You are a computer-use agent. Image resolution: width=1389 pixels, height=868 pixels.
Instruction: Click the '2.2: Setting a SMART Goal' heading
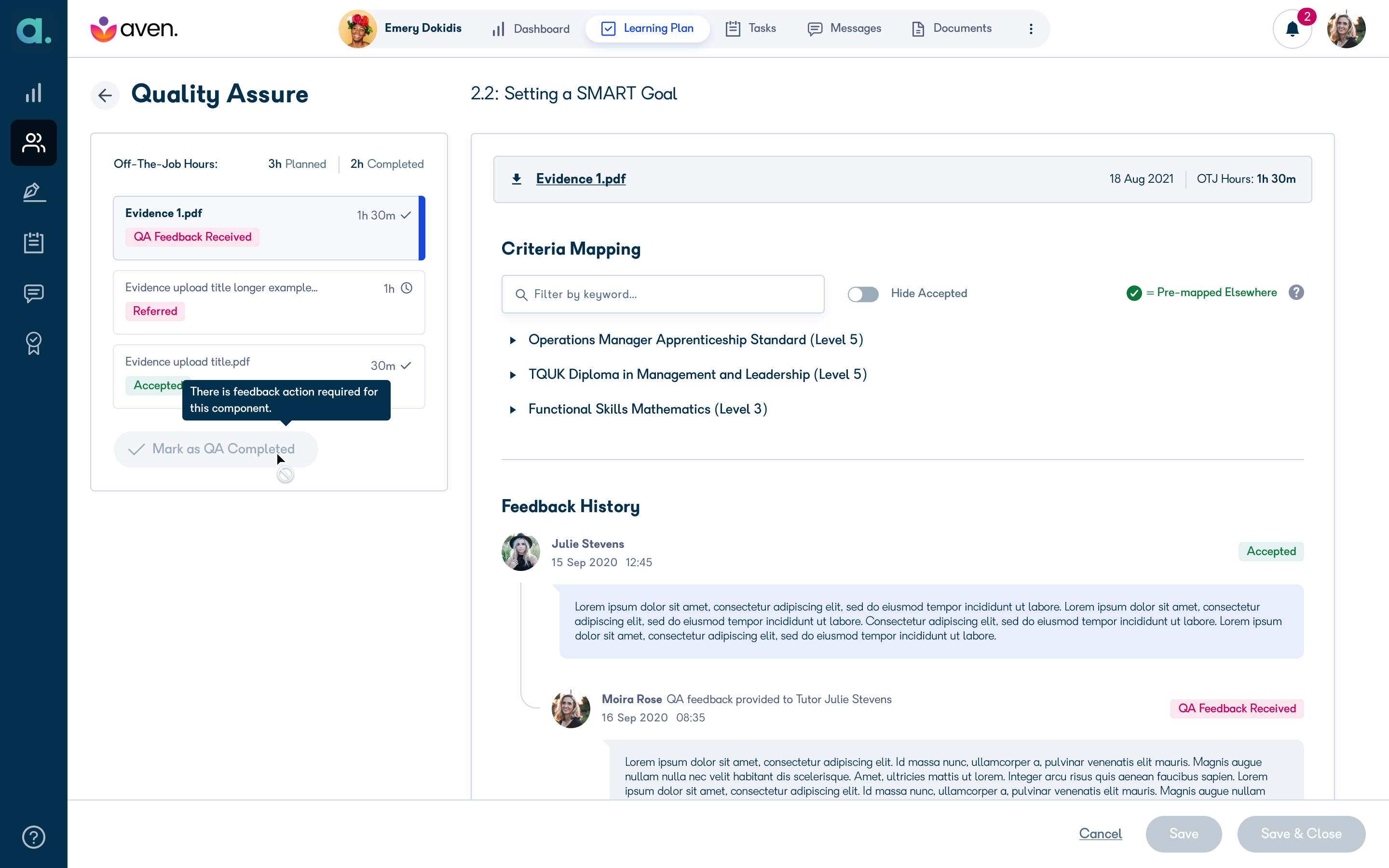tap(573, 93)
